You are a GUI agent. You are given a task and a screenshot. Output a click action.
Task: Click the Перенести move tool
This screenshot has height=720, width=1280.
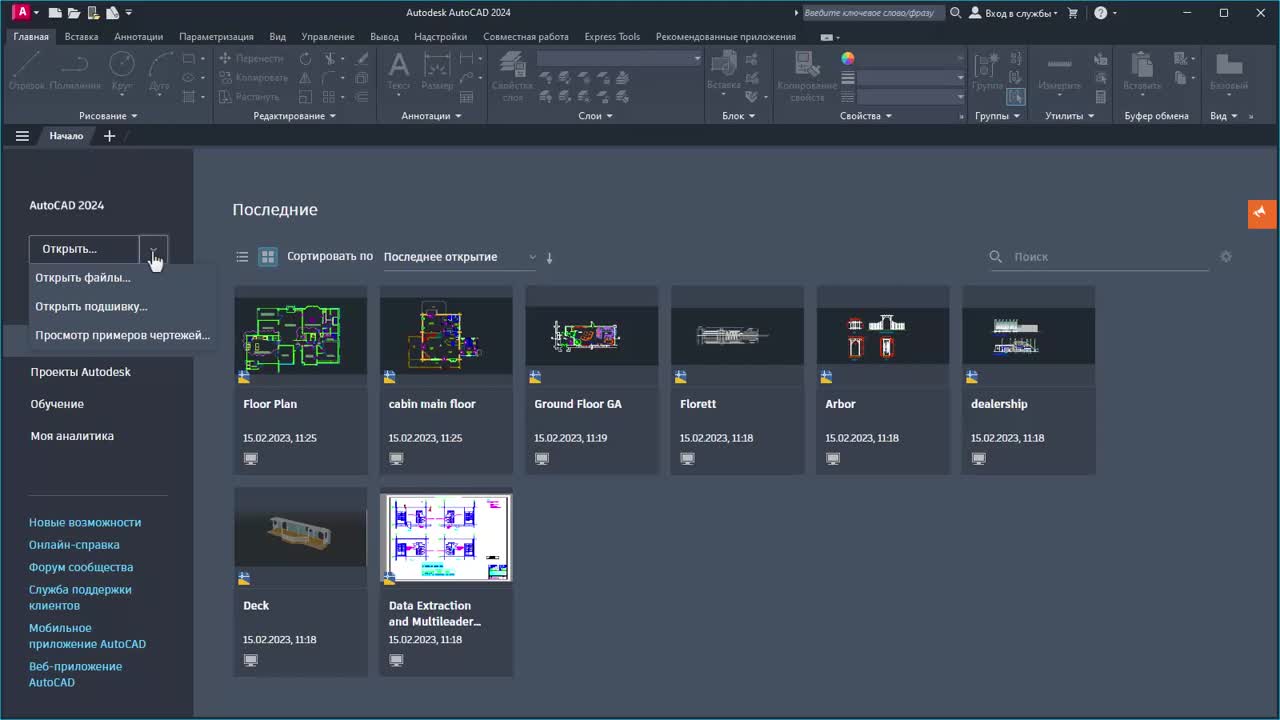click(251, 59)
